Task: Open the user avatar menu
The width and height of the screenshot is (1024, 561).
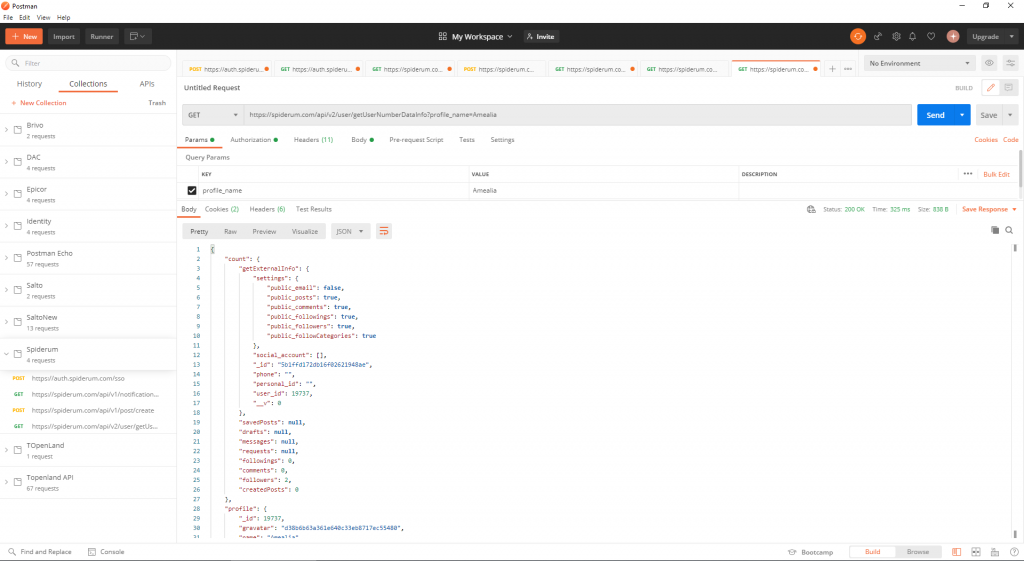Action: click(x=953, y=37)
